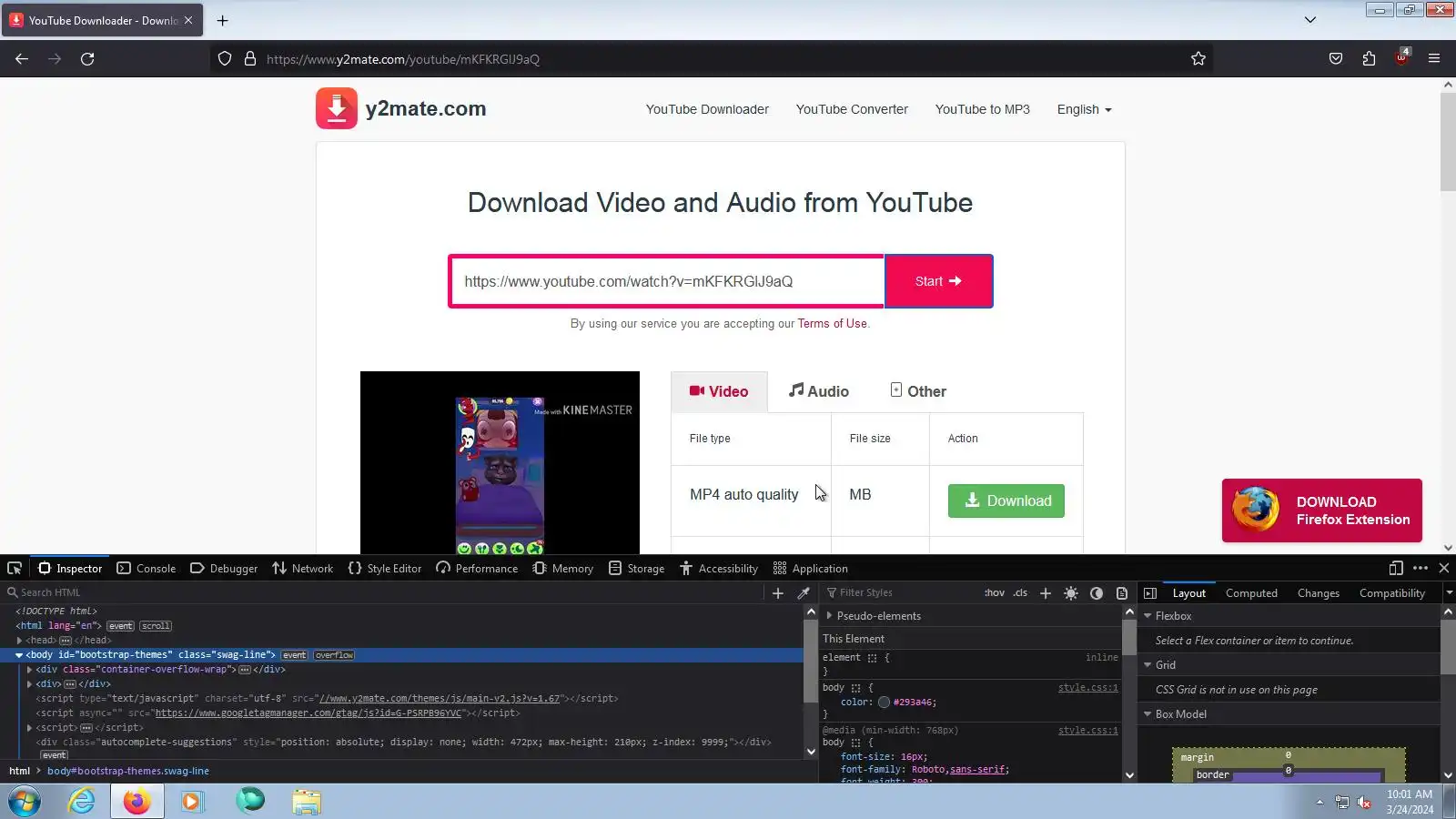Click the uBlock extension icon with badge
1456x819 pixels.
tap(1402, 57)
